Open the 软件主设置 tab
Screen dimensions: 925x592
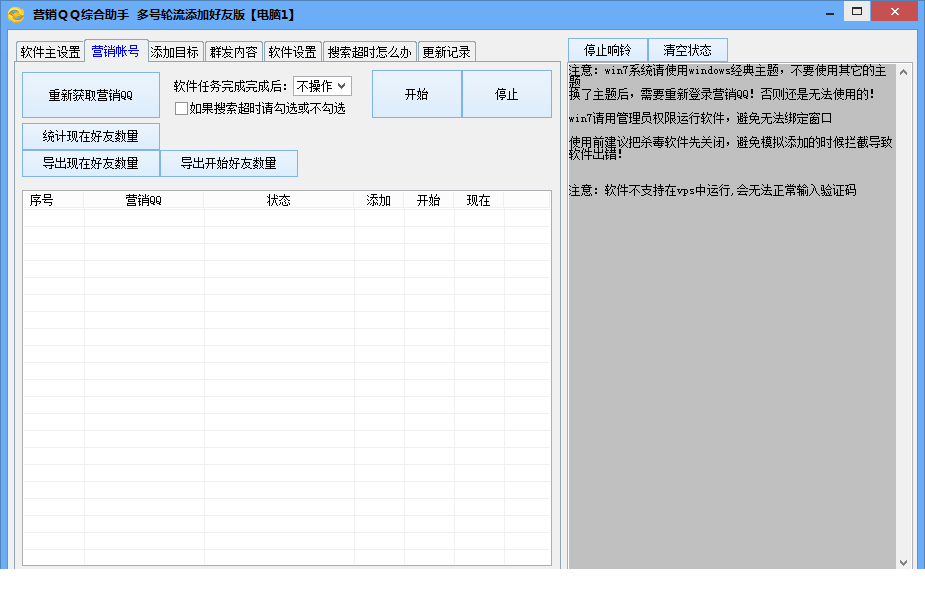pyautogui.click(x=50, y=52)
